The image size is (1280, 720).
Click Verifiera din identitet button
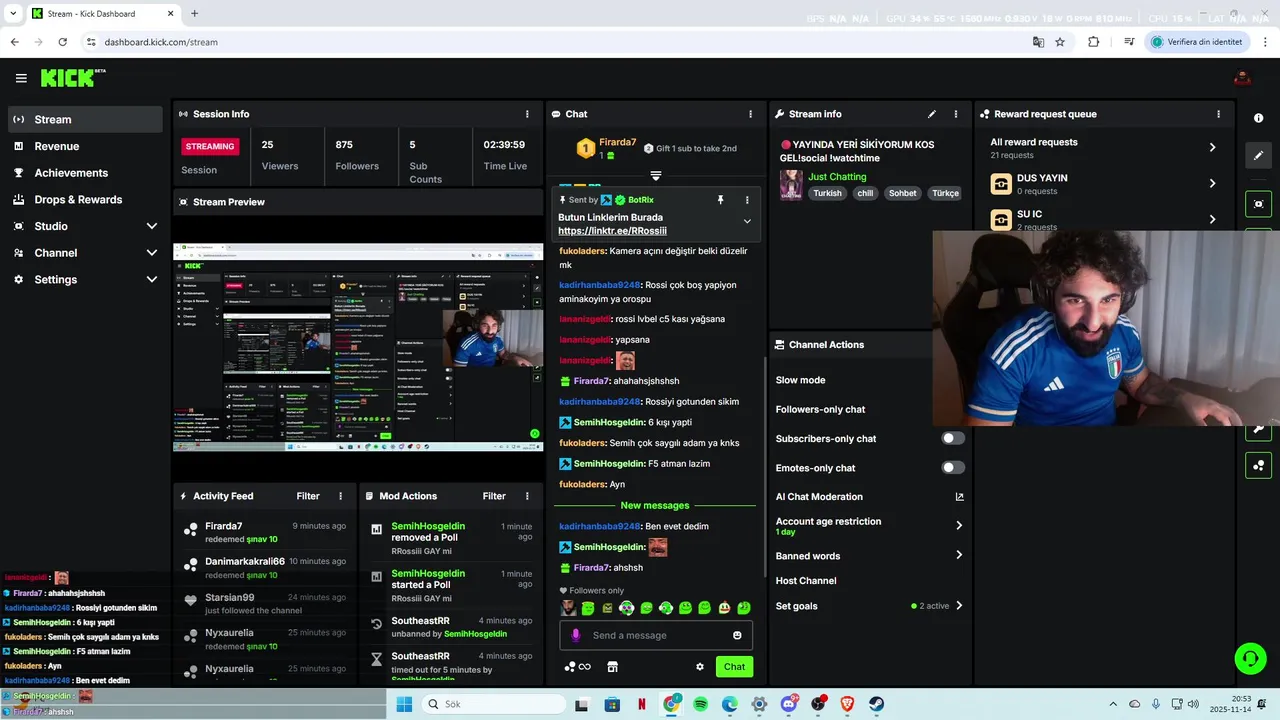(x=1197, y=42)
